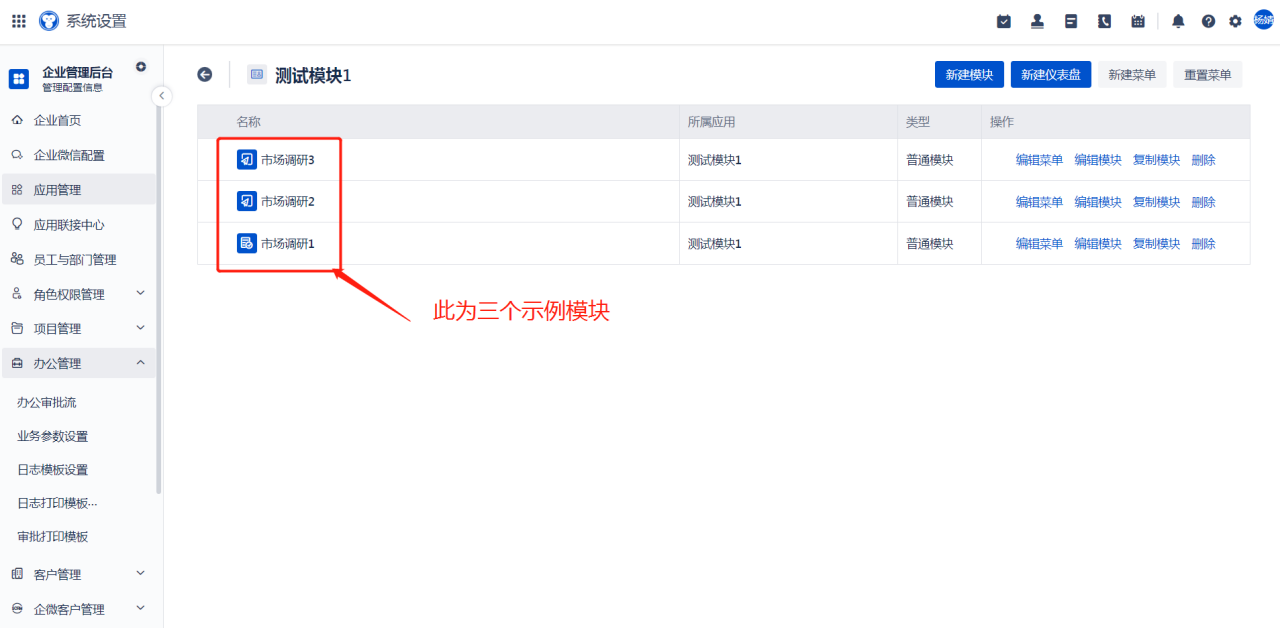Expand the 角色权限管理 menu
The height and width of the screenshot is (628, 1280).
(x=78, y=294)
